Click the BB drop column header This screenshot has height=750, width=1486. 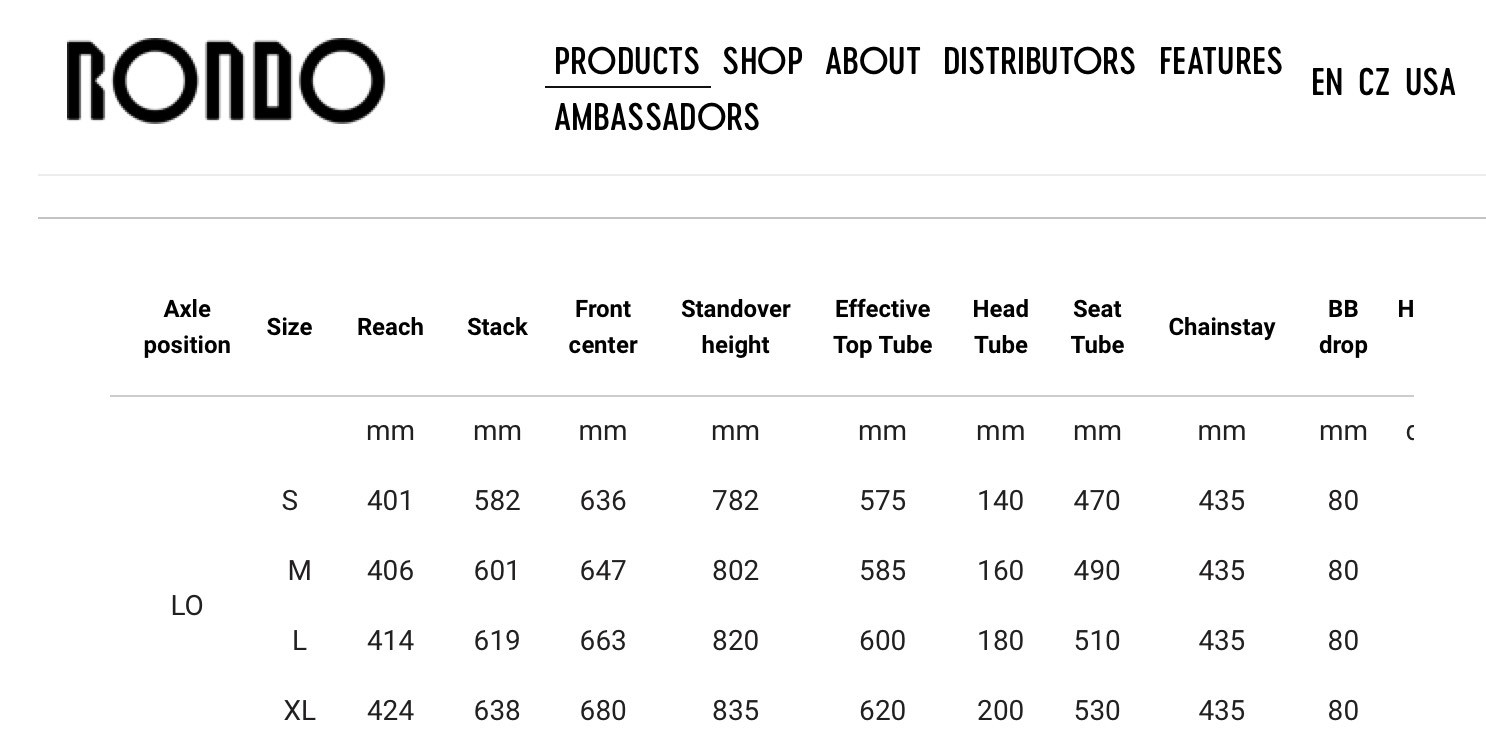1342,327
